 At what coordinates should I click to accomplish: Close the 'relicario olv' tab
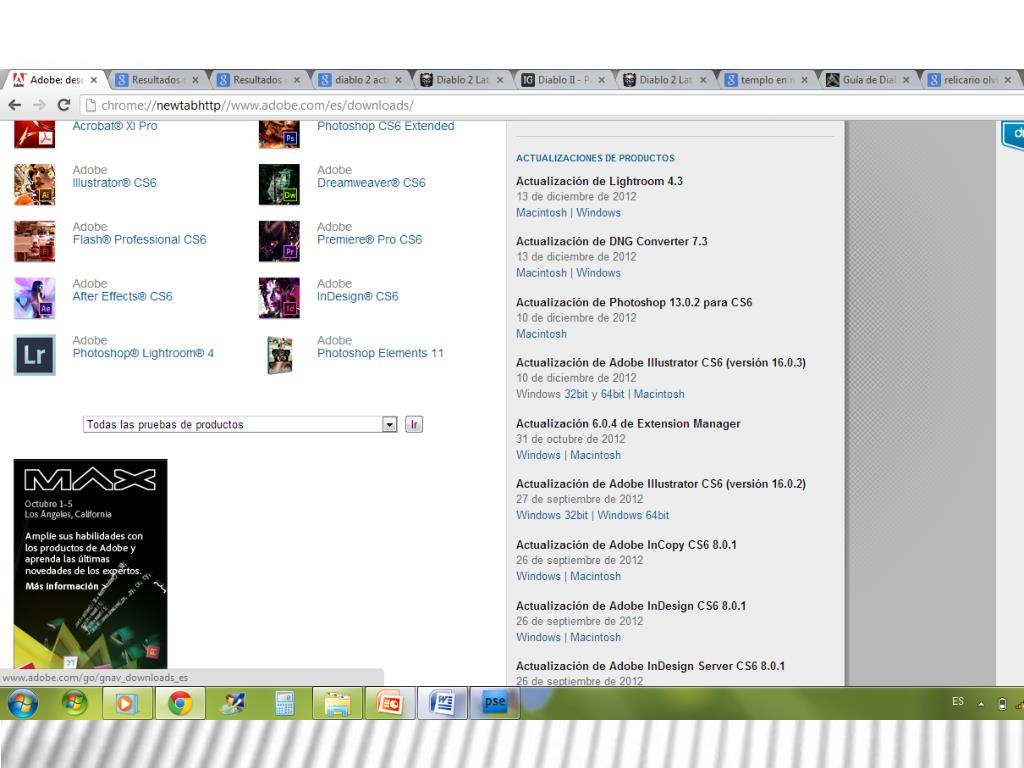(x=1007, y=80)
